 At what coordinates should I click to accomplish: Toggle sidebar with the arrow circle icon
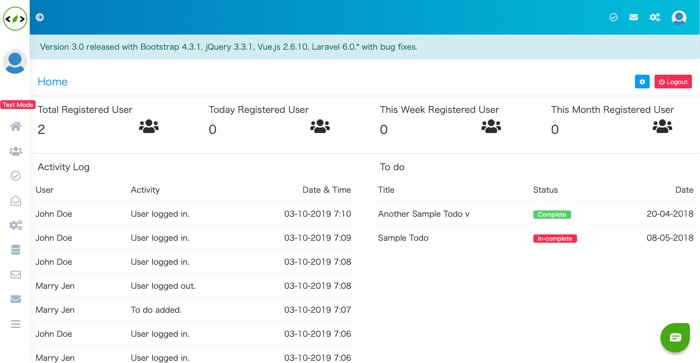coord(40,17)
